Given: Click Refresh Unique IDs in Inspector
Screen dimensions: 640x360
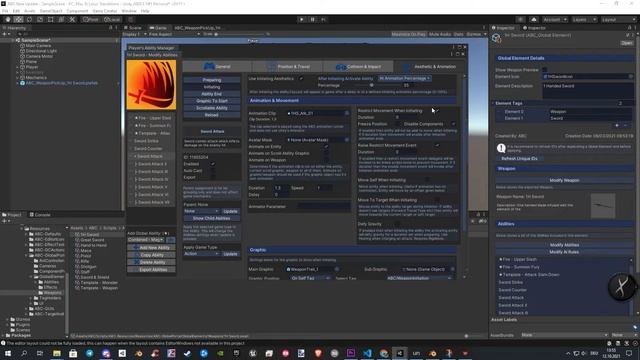Looking at the screenshot, I should tap(519, 158).
